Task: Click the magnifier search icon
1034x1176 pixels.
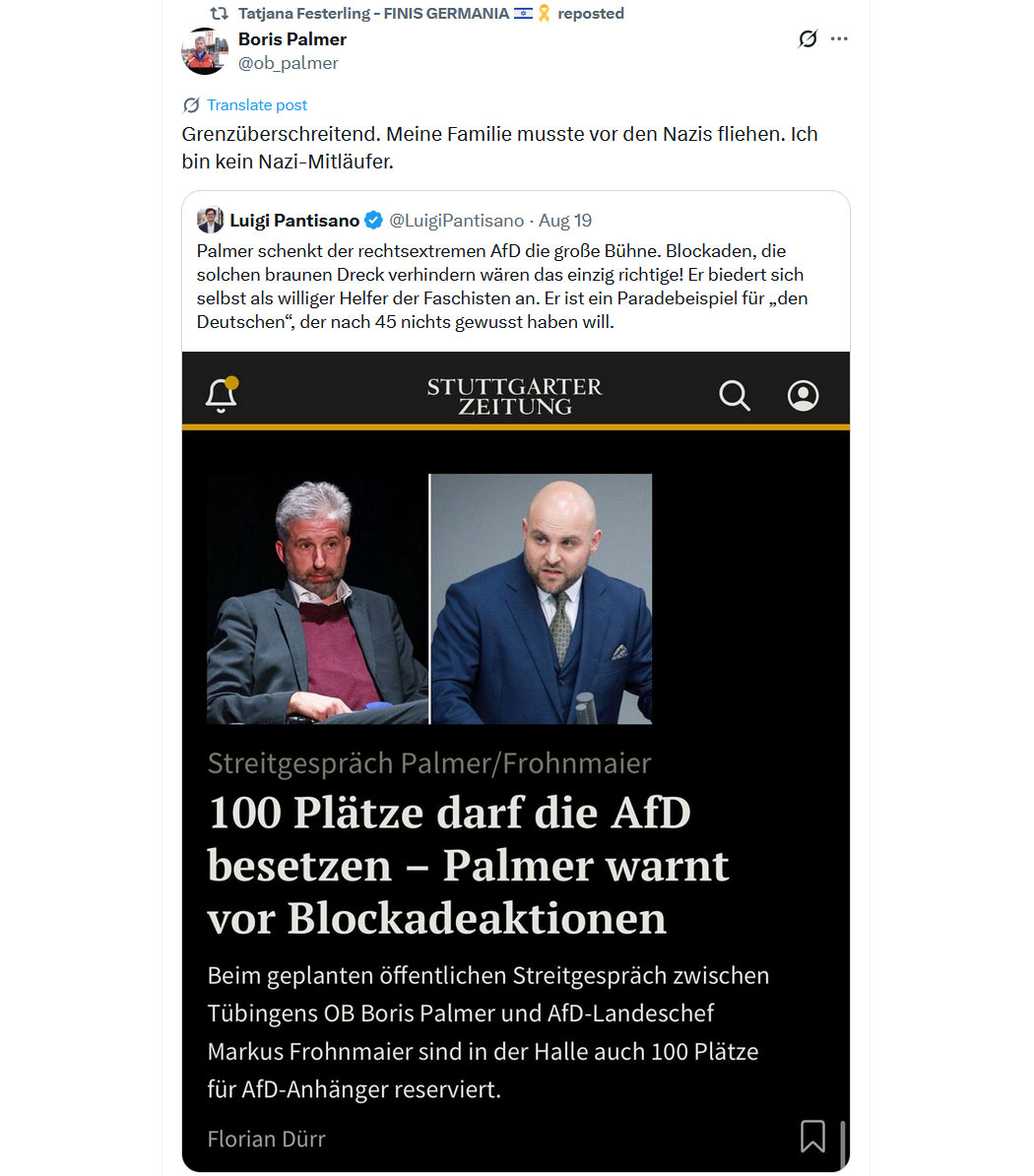Action: tap(734, 395)
